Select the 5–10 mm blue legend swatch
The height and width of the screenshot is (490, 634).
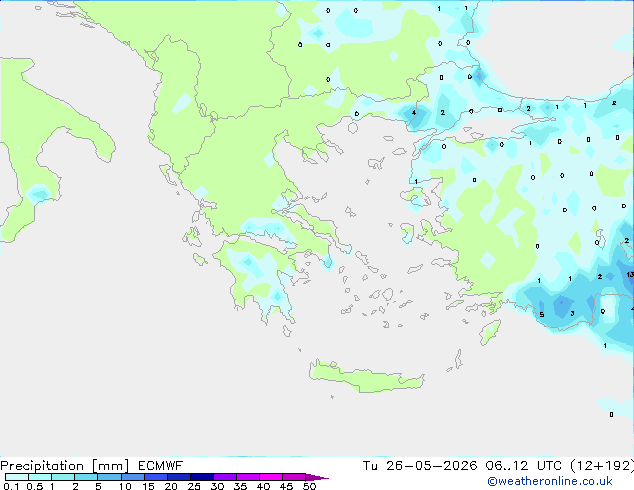point(110,477)
